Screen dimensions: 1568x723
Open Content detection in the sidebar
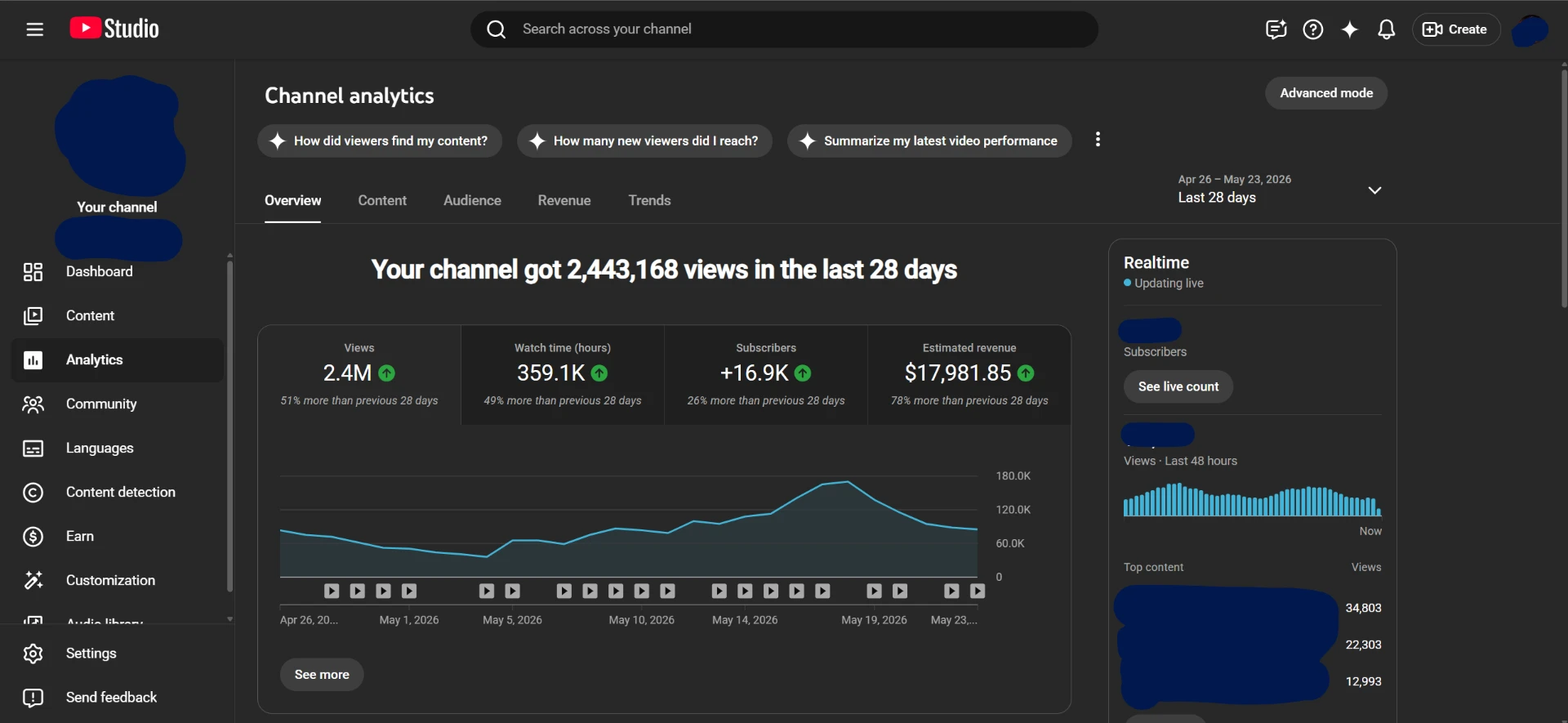coord(118,492)
